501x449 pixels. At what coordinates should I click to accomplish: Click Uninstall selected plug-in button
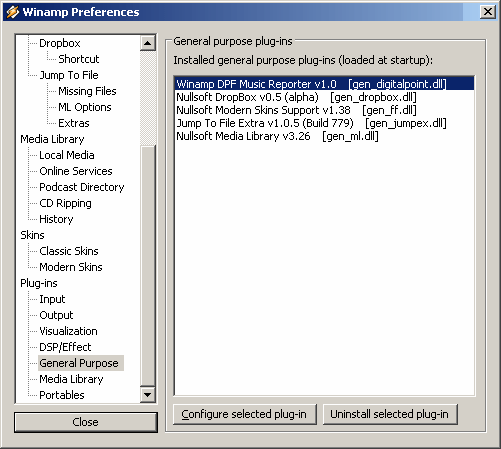390,414
